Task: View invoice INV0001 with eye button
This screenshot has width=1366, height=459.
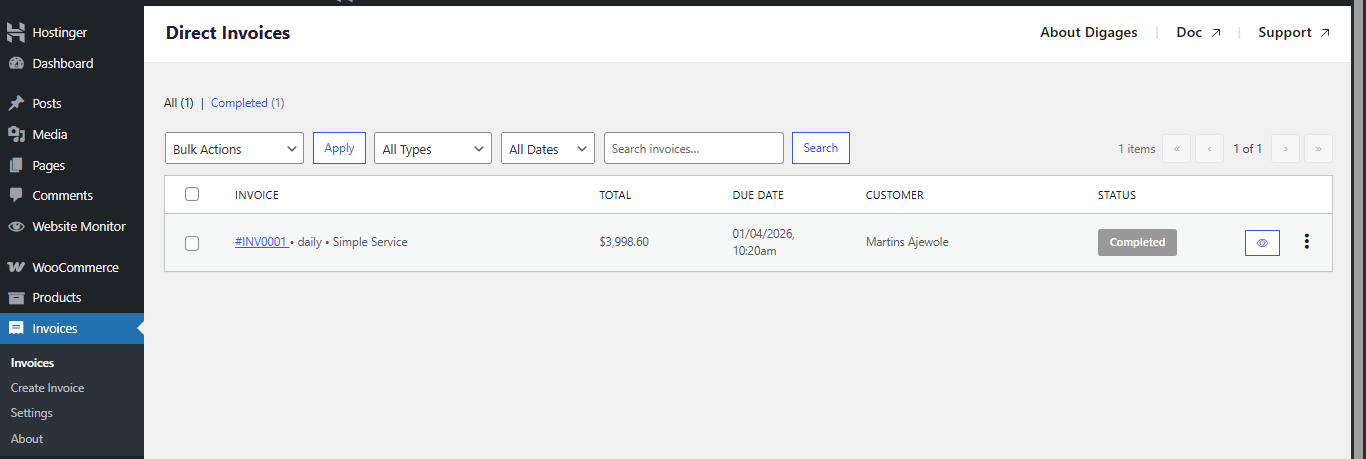Action: point(1262,242)
